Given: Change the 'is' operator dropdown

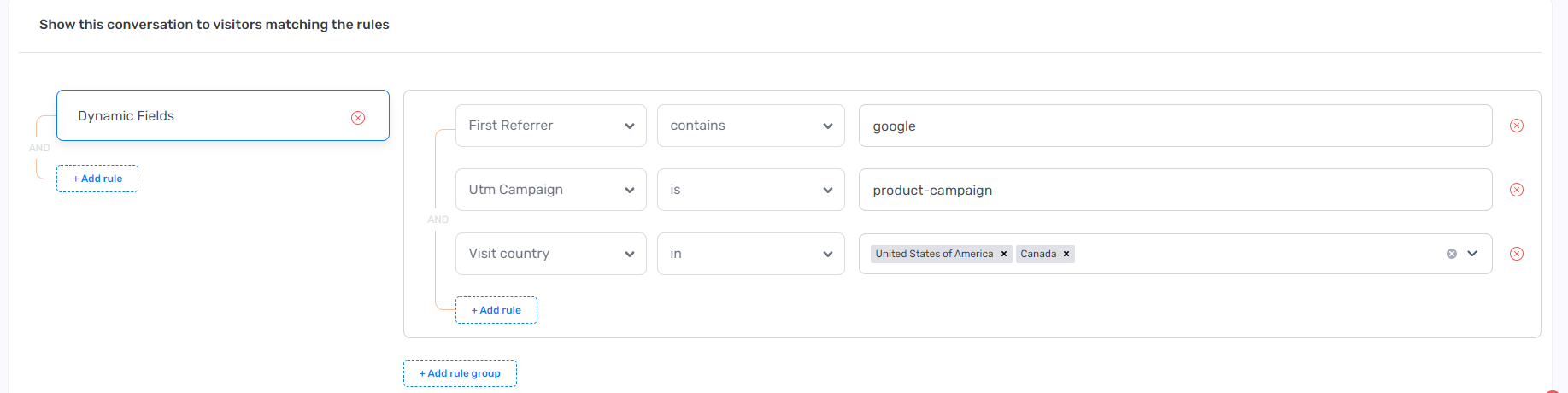Looking at the screenshot, I should tap(750, 190).
